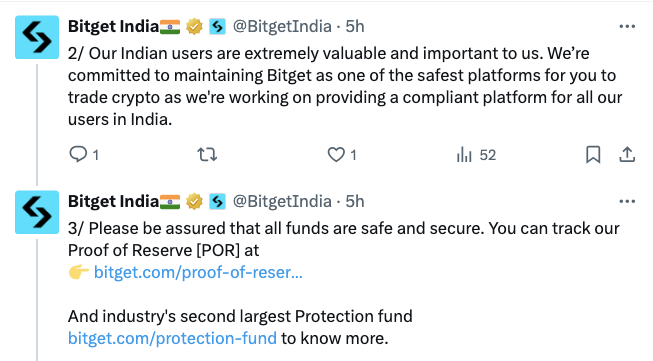Click Bitget India name on second tweet
Image resolution: width=653 pixels, height=361 pixels.
click(x=113, y=202)
